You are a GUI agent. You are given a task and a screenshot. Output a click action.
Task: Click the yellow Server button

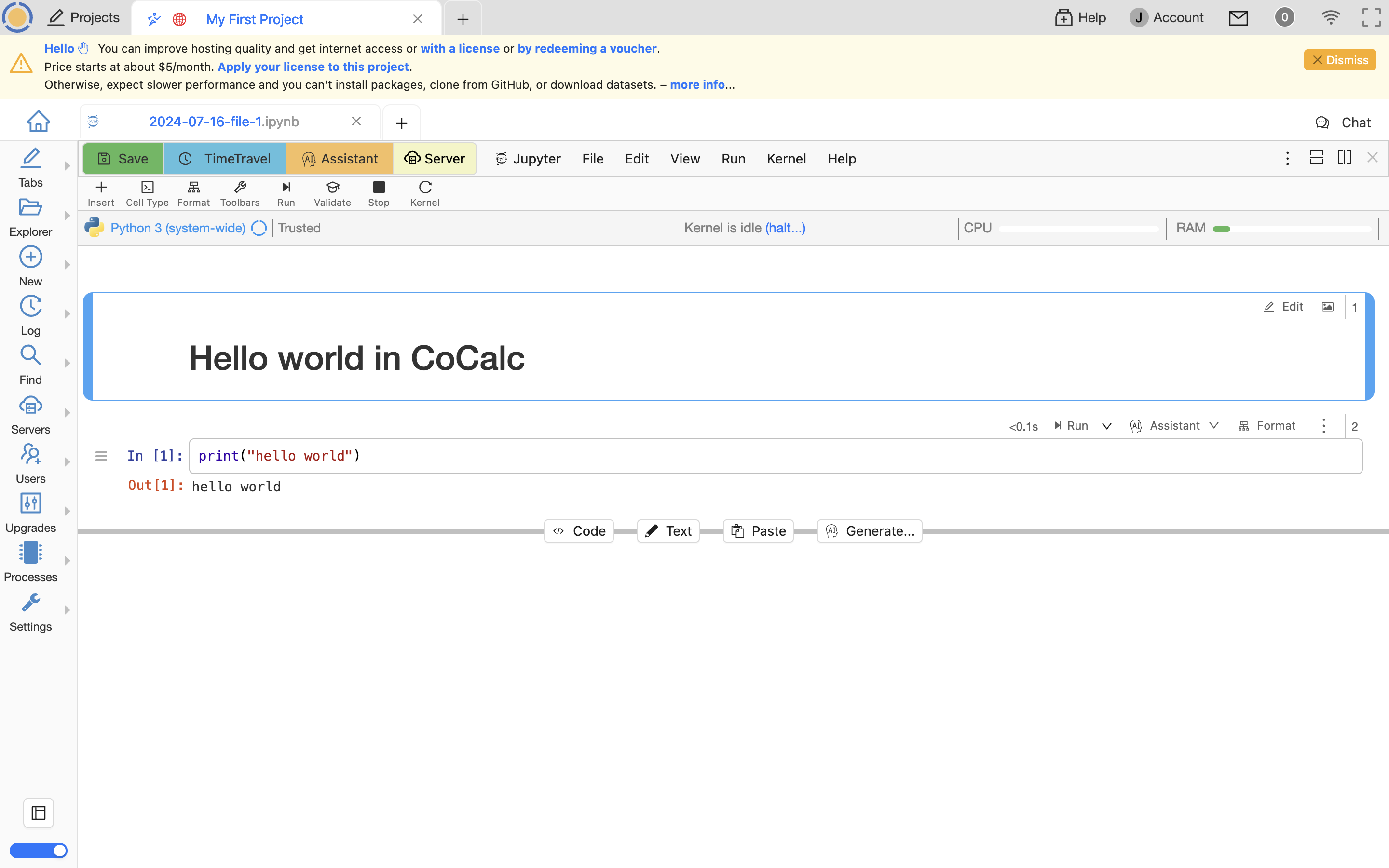point(435,159)
